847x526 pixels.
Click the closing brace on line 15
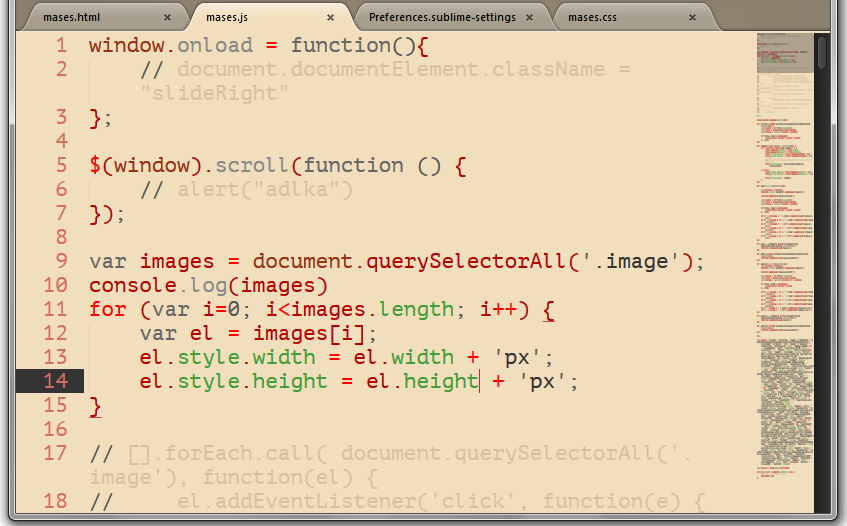click(x=95, y=406)
